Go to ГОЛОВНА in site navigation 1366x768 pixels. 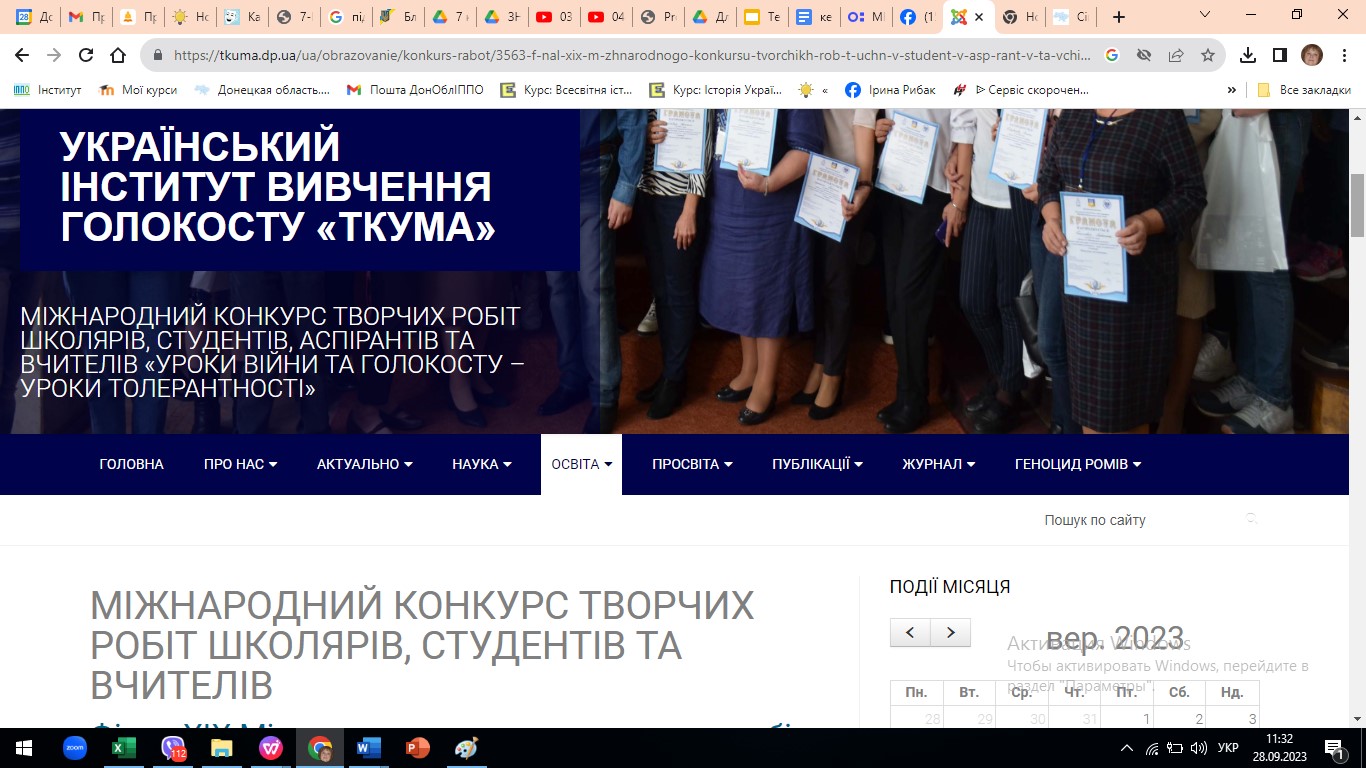131,464
